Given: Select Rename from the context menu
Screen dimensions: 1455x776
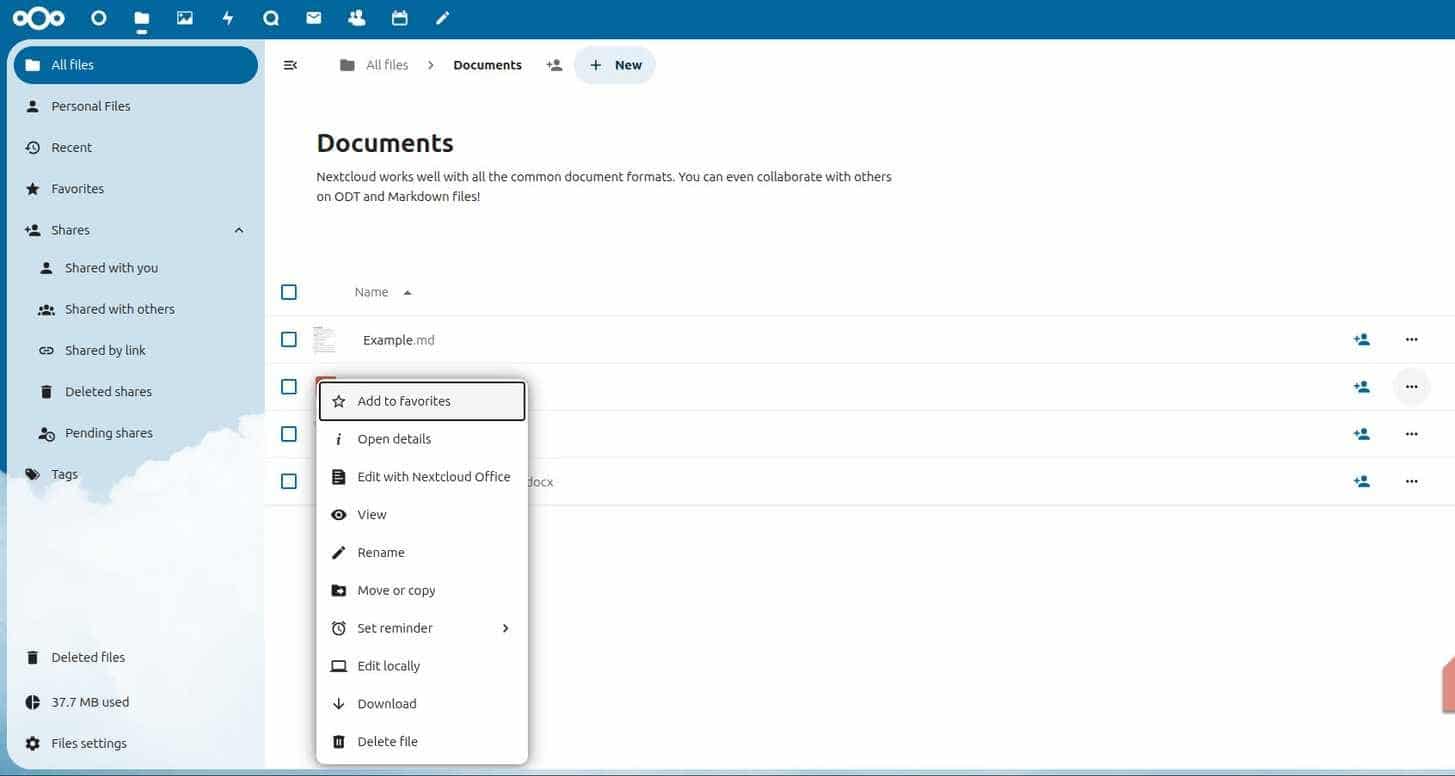Looking at the screenshot, I should pos(422,553).
